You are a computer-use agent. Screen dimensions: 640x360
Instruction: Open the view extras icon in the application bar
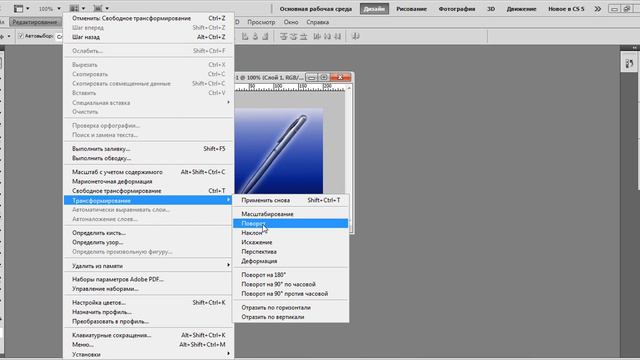click(18, 8)
